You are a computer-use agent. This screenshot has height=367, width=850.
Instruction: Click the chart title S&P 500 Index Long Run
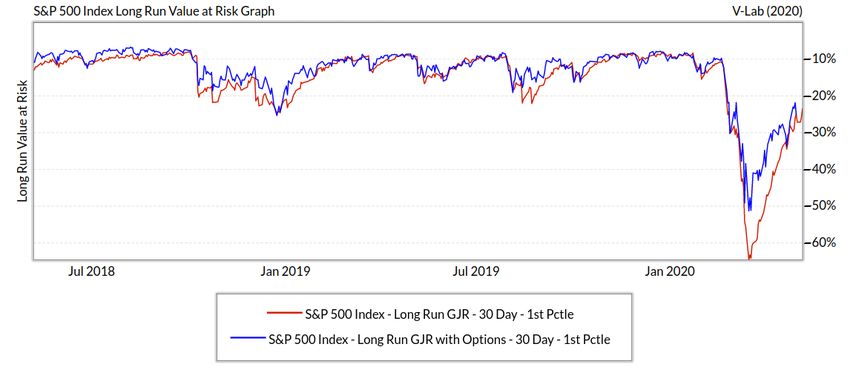153,11
